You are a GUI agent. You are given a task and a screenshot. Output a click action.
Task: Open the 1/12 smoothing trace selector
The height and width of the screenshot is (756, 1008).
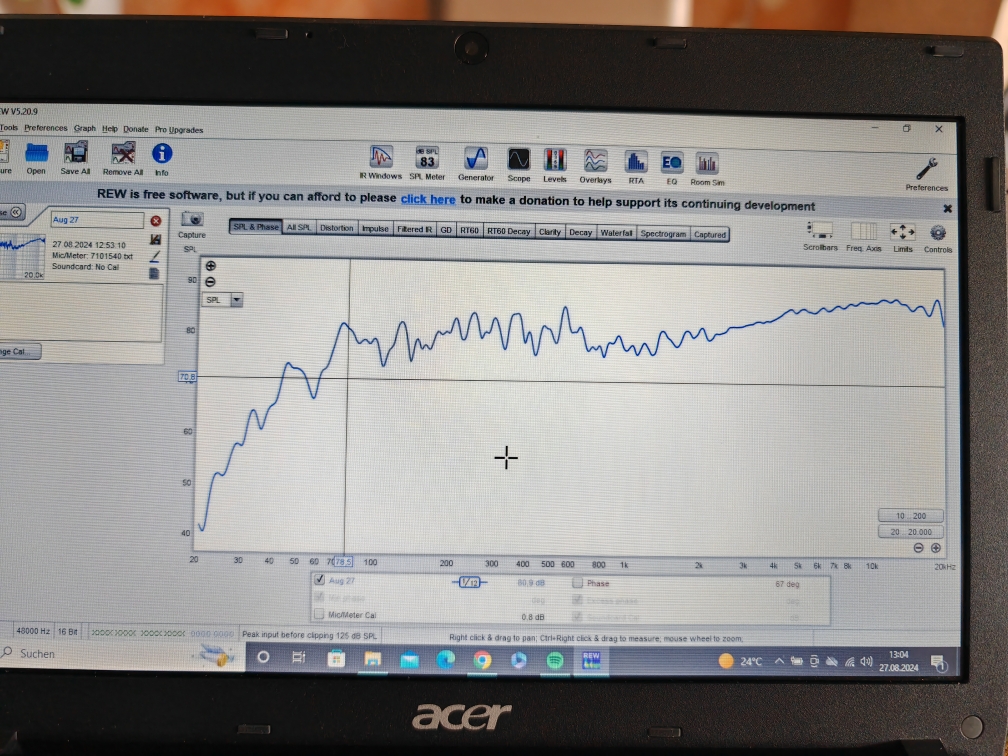pos(468,582)
